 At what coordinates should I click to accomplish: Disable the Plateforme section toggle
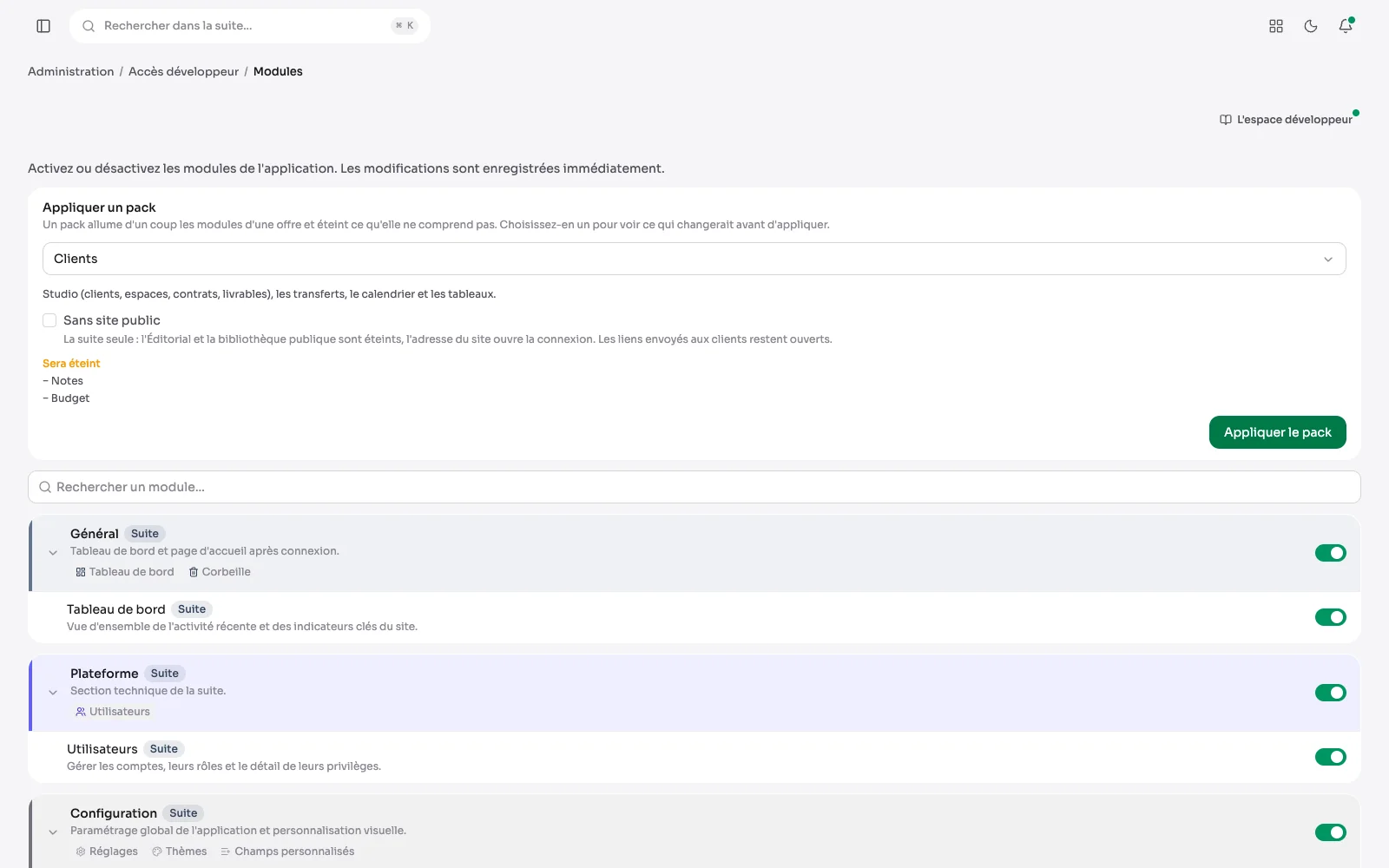1330,693
